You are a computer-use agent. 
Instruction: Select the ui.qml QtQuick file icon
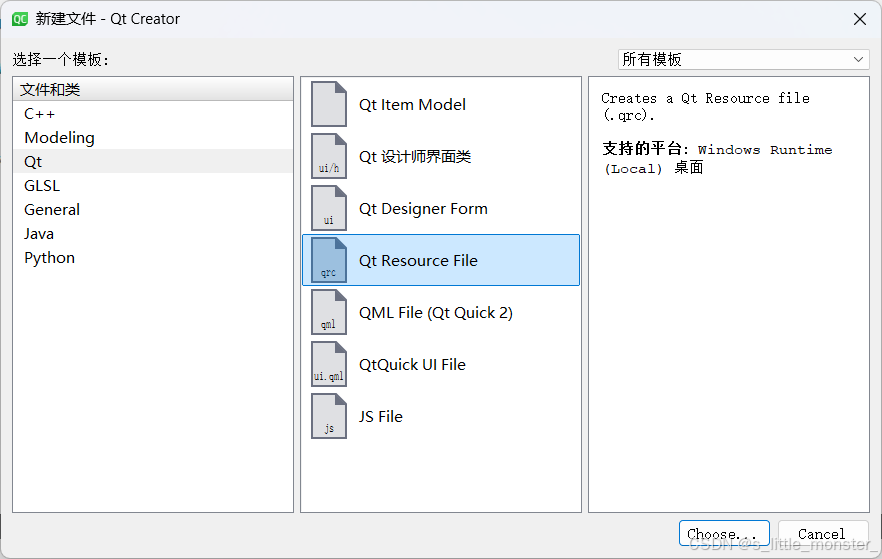pyautogui.click(x=328, y=364)
